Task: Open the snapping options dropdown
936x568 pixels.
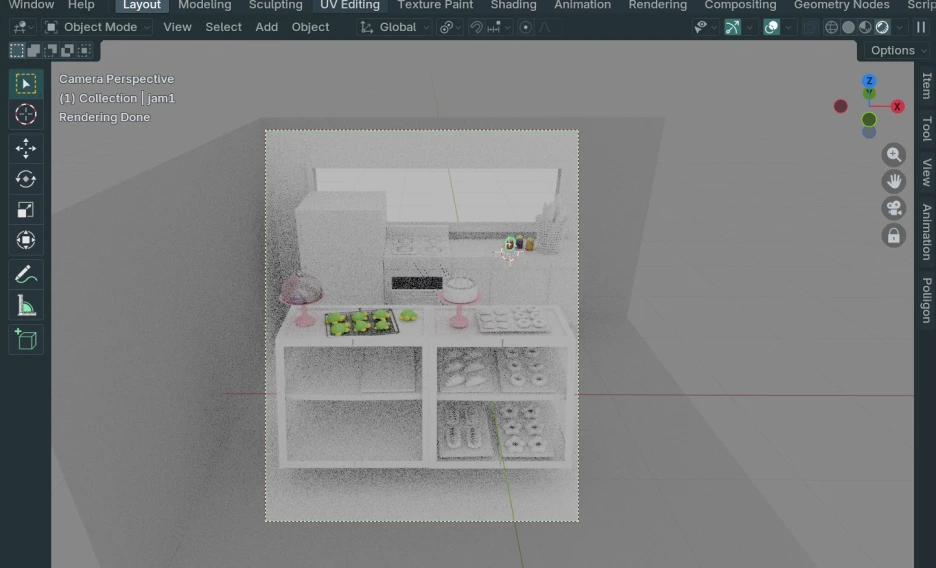Action: [499, 27]
